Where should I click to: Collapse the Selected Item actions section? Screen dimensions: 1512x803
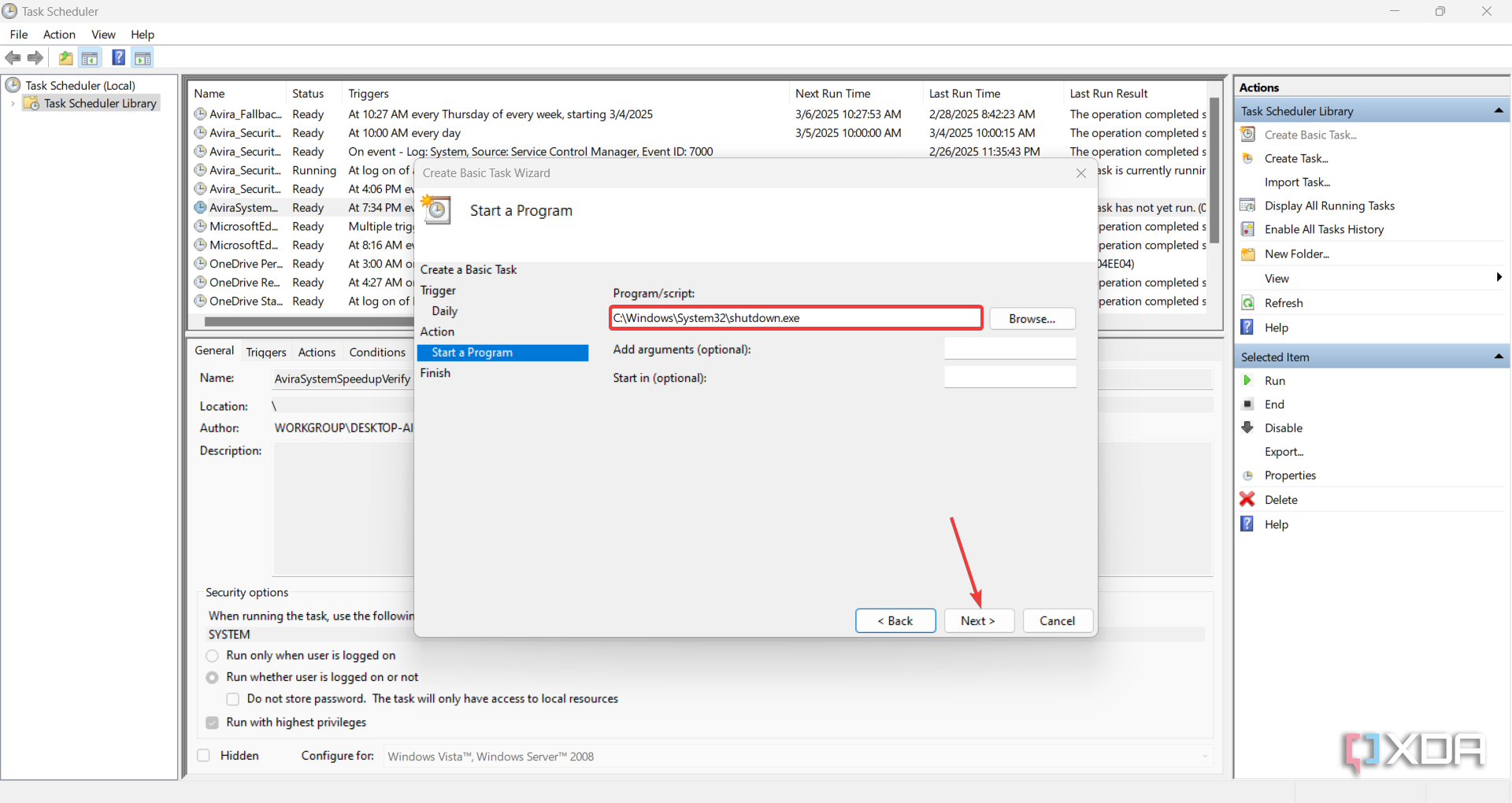pos(1499,357)
